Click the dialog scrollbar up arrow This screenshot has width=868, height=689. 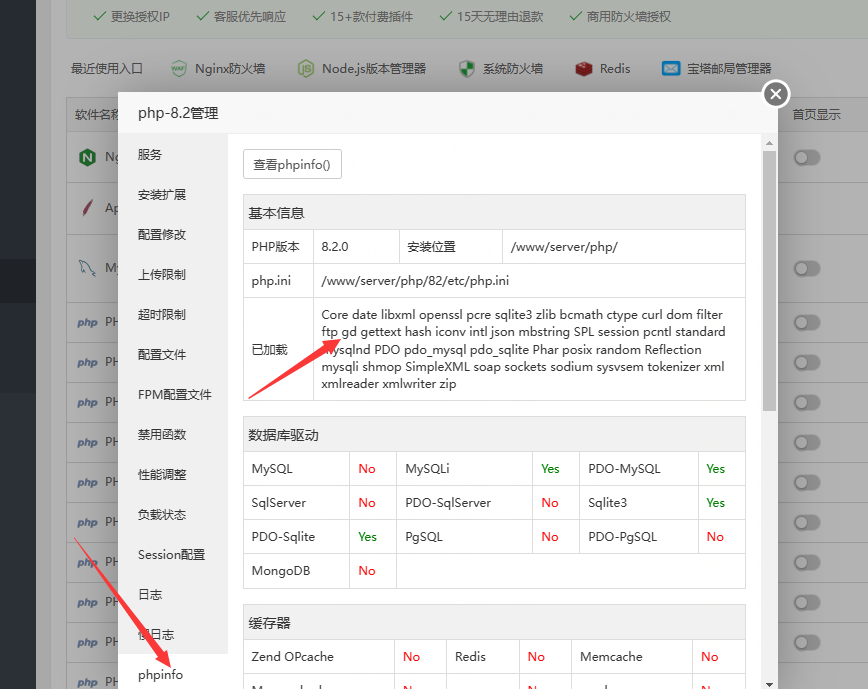[x=769, y=143]
